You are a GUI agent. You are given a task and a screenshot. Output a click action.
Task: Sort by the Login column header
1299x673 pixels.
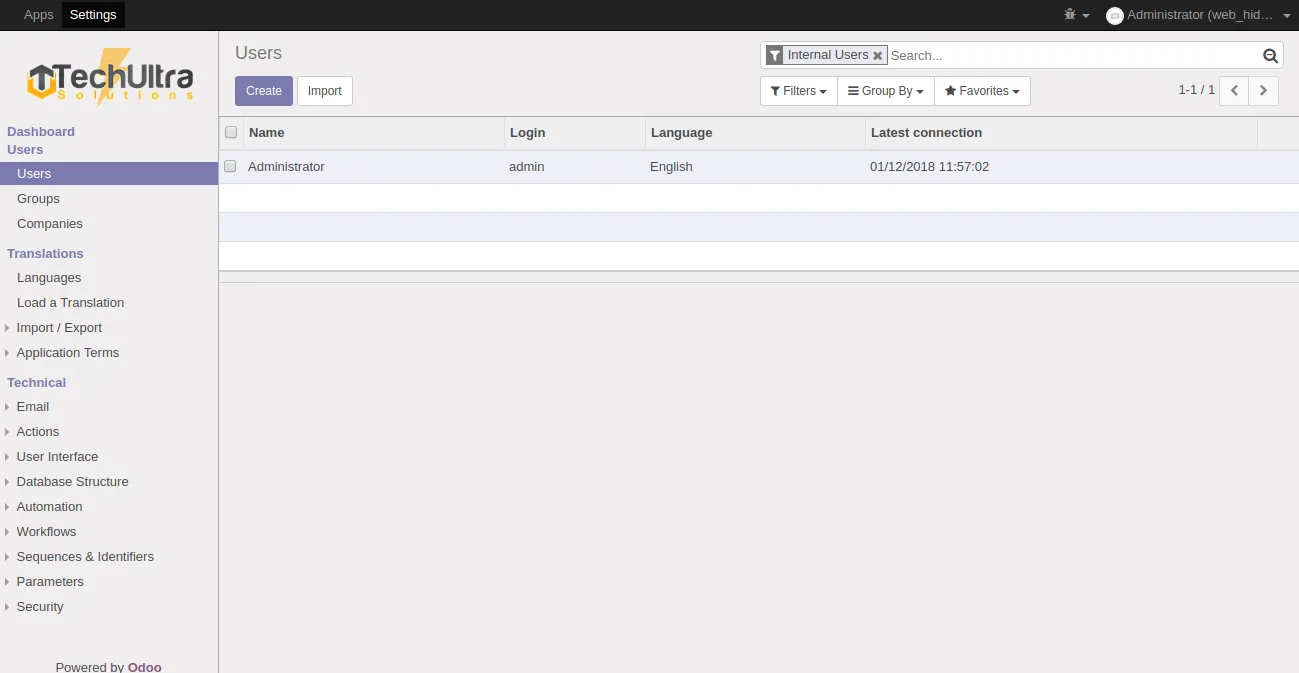point(575,133)
